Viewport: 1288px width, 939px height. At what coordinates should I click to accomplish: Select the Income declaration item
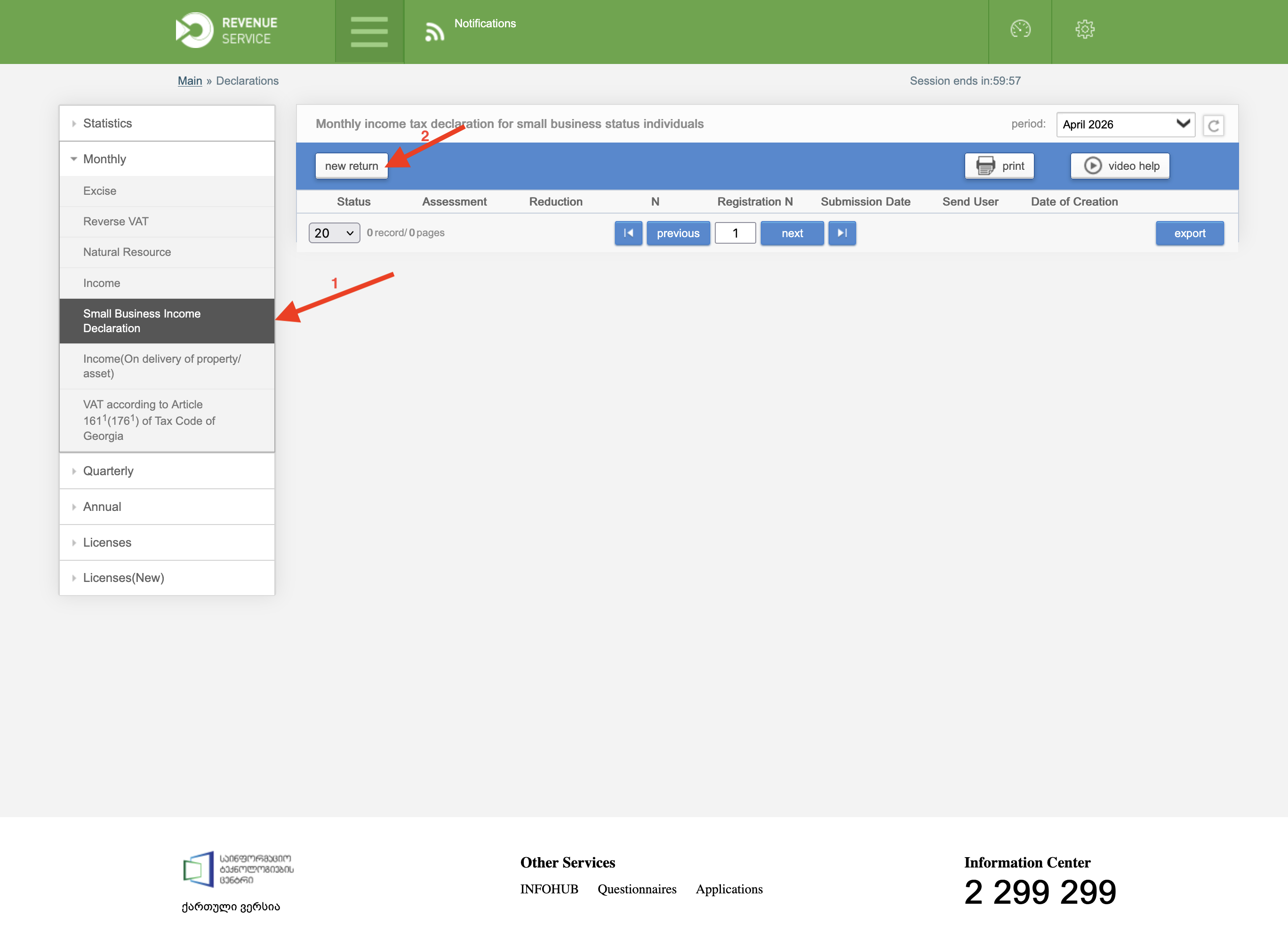pos(167,283)
